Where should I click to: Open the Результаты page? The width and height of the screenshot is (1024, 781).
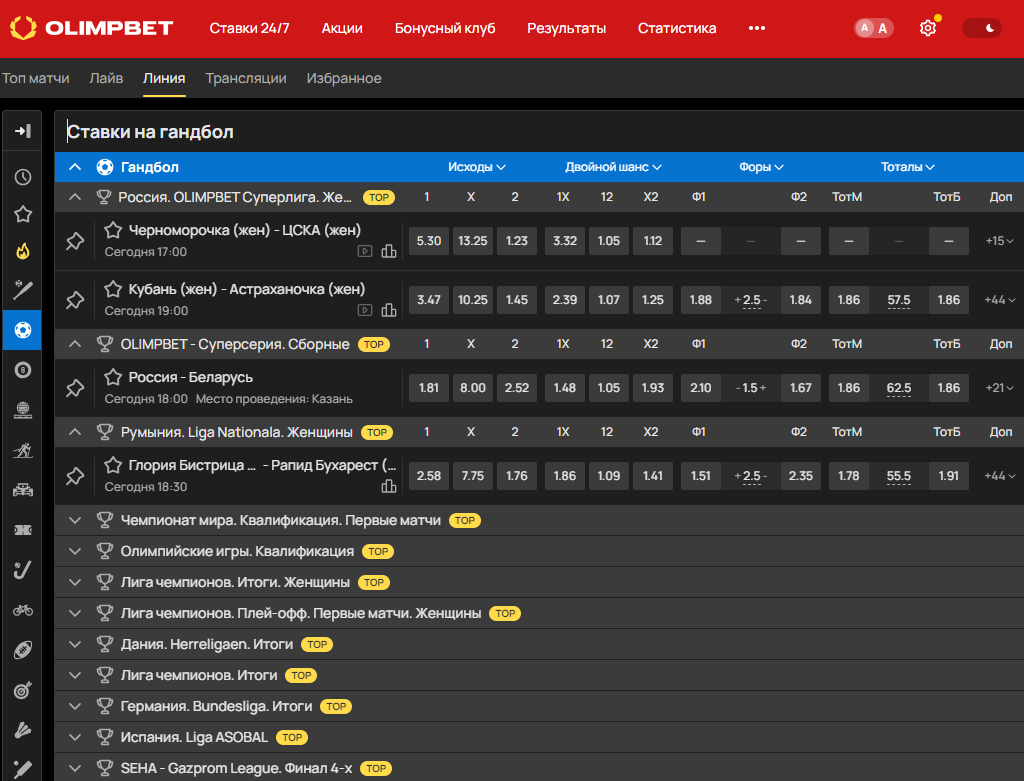coord(566,28)
